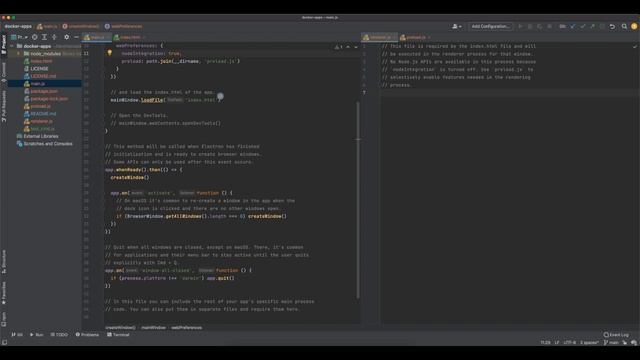Screen dimensions: 640x360
Task: Open the Commit tool window stripe button
Action: [4, 72]
